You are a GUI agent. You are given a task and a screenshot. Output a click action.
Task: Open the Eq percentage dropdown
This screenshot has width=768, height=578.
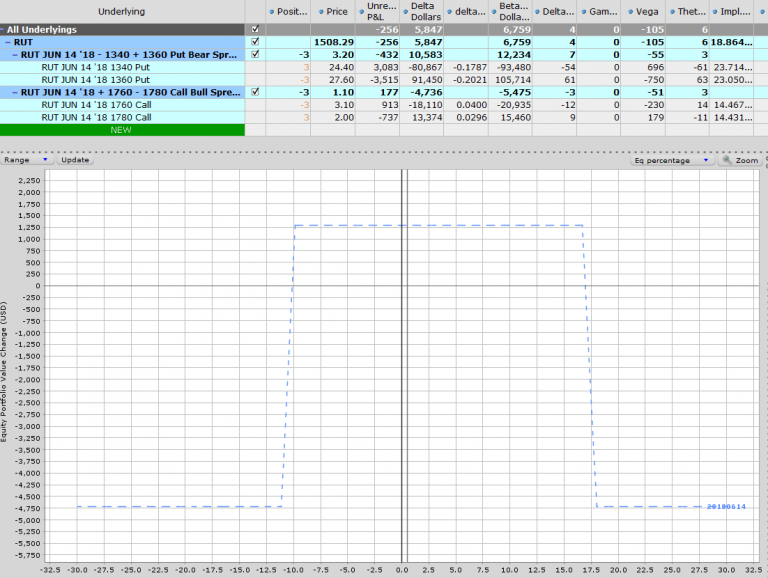point(672,160)
